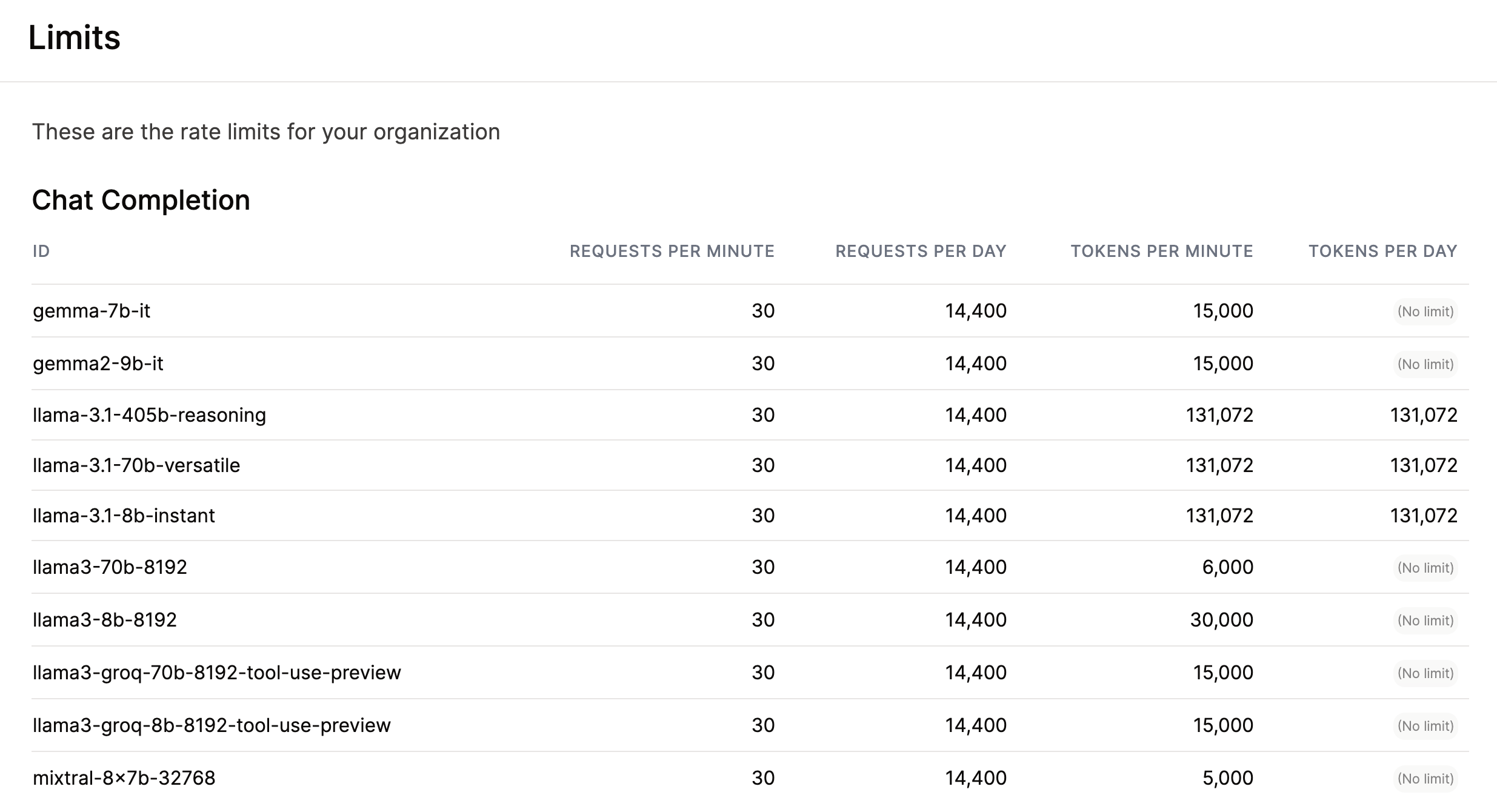Click llama3-groq-8b-8192-tool-use-preview model ID
1497x812 pixels.
pos(212,725)
